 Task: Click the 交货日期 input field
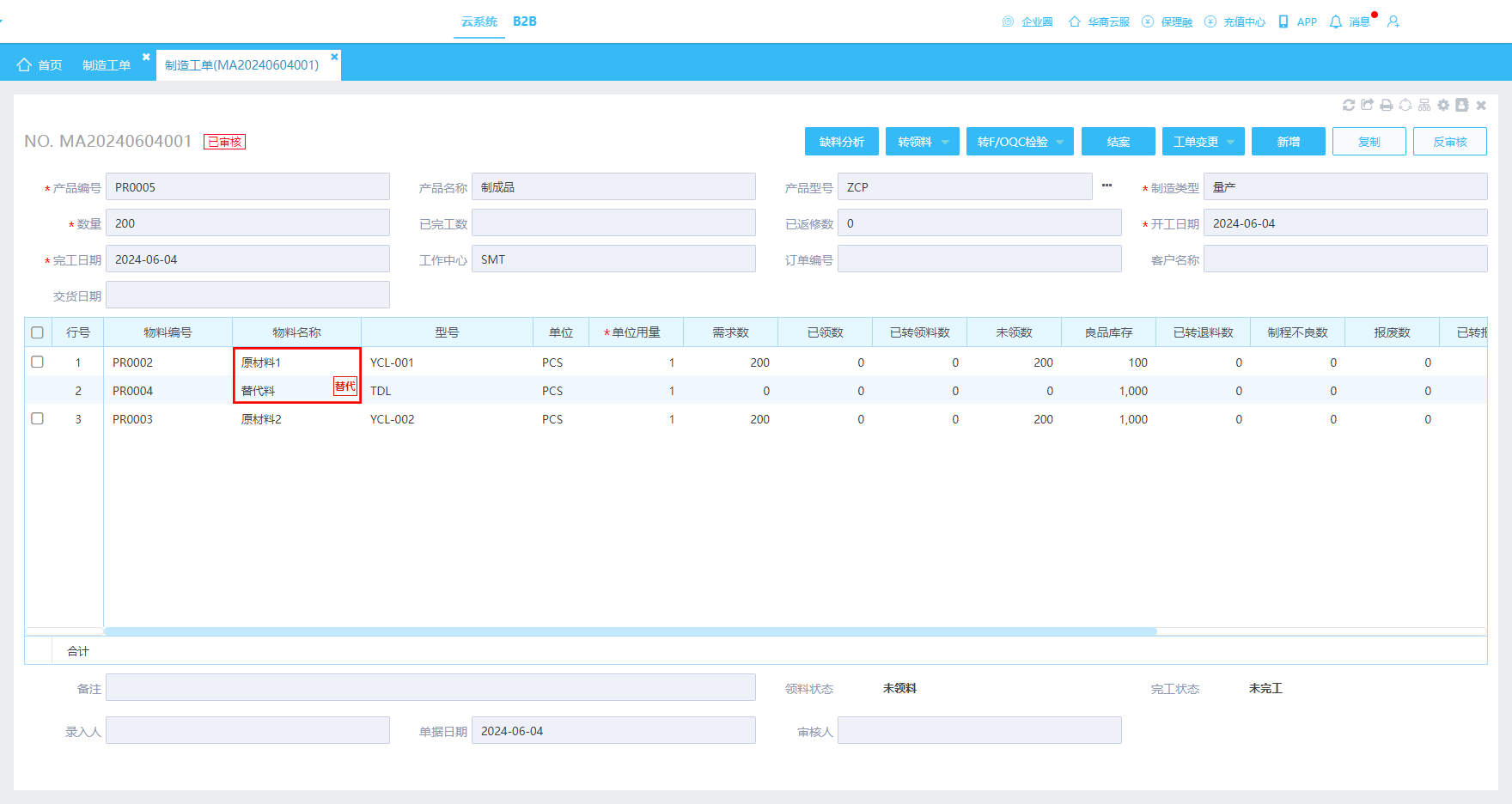pos(247,295)
